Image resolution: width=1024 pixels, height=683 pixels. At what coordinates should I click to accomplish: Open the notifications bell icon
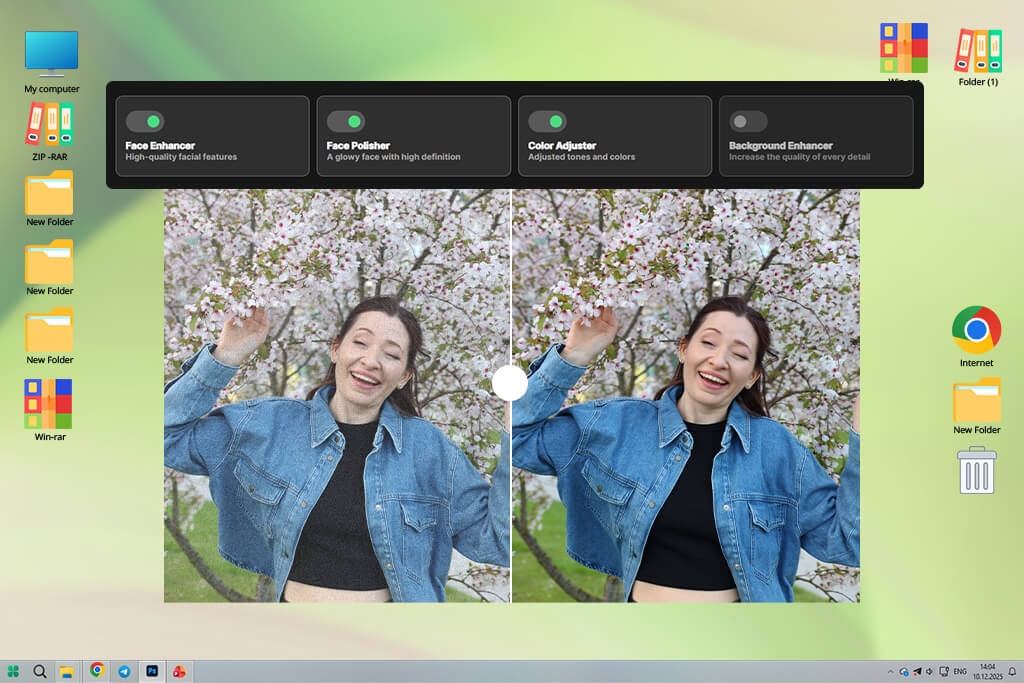(x=1012, y=671)
